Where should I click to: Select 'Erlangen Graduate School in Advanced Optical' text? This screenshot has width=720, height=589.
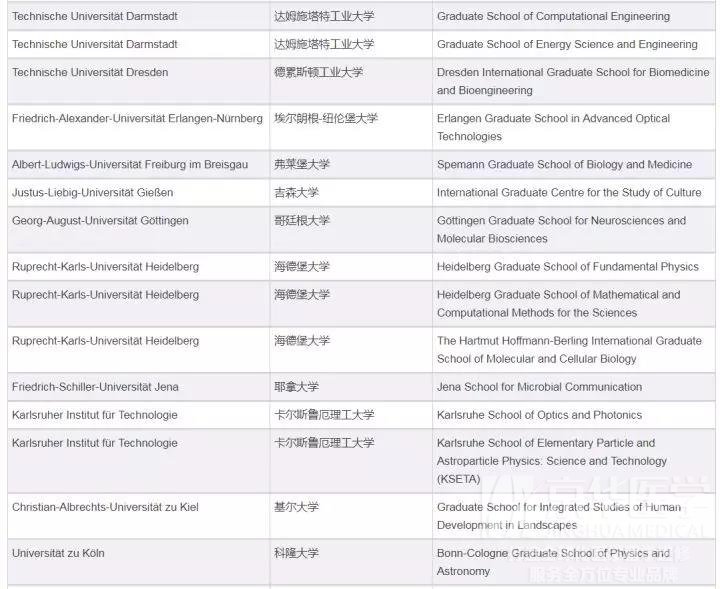(x=553, y=118)
